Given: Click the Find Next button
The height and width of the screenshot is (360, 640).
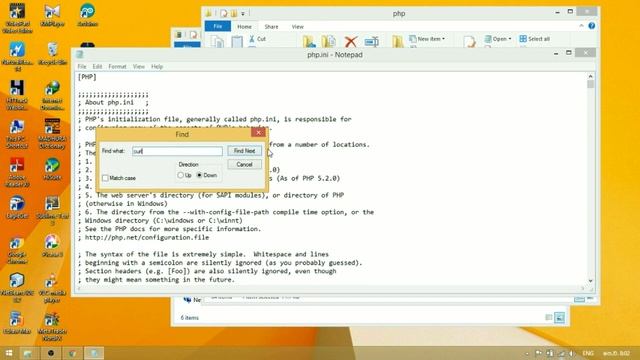Looking at the screenshot, I should tap(244, 151).
